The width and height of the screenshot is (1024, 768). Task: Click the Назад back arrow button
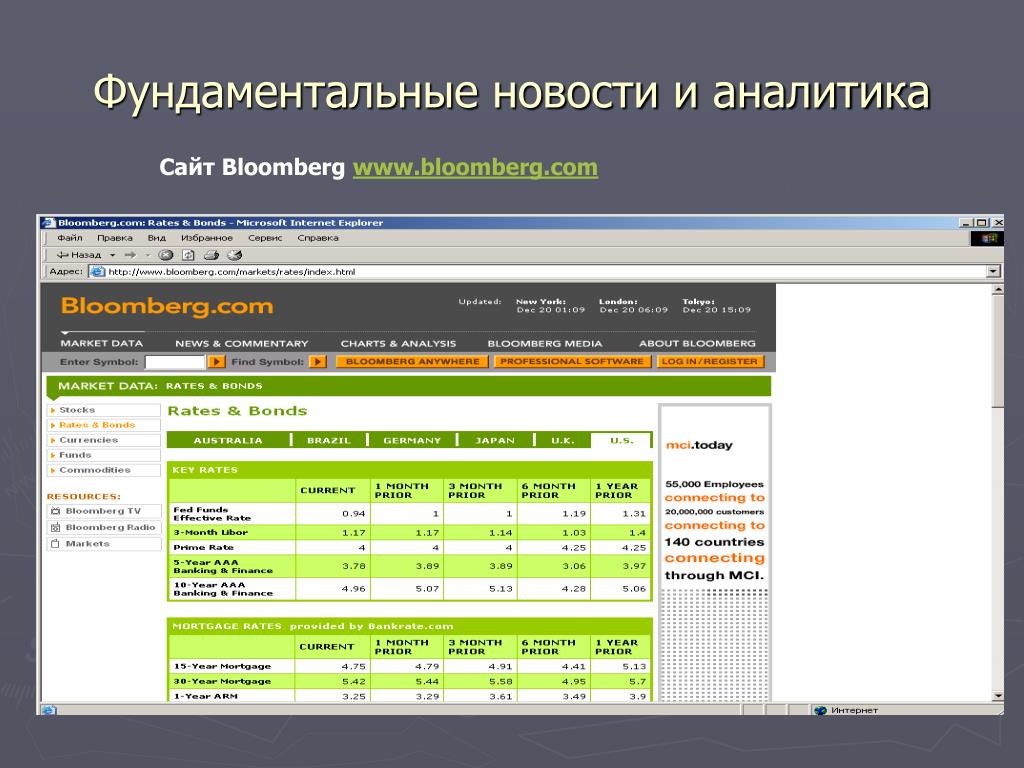78,255
